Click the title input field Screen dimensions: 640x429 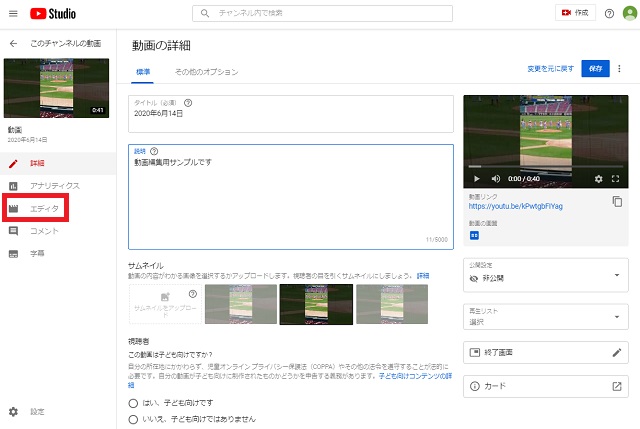291,114
